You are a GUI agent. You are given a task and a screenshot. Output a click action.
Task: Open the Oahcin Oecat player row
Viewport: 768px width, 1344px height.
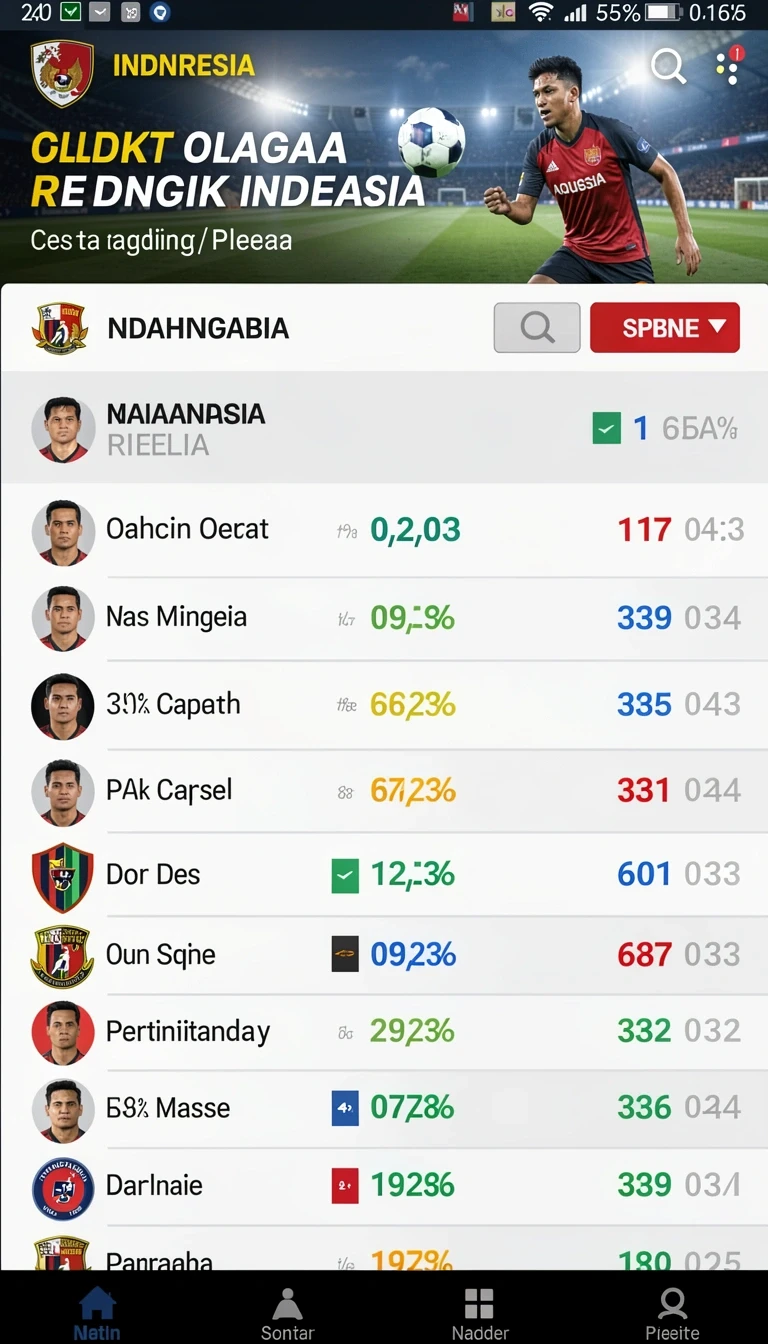tap(384, 530)
